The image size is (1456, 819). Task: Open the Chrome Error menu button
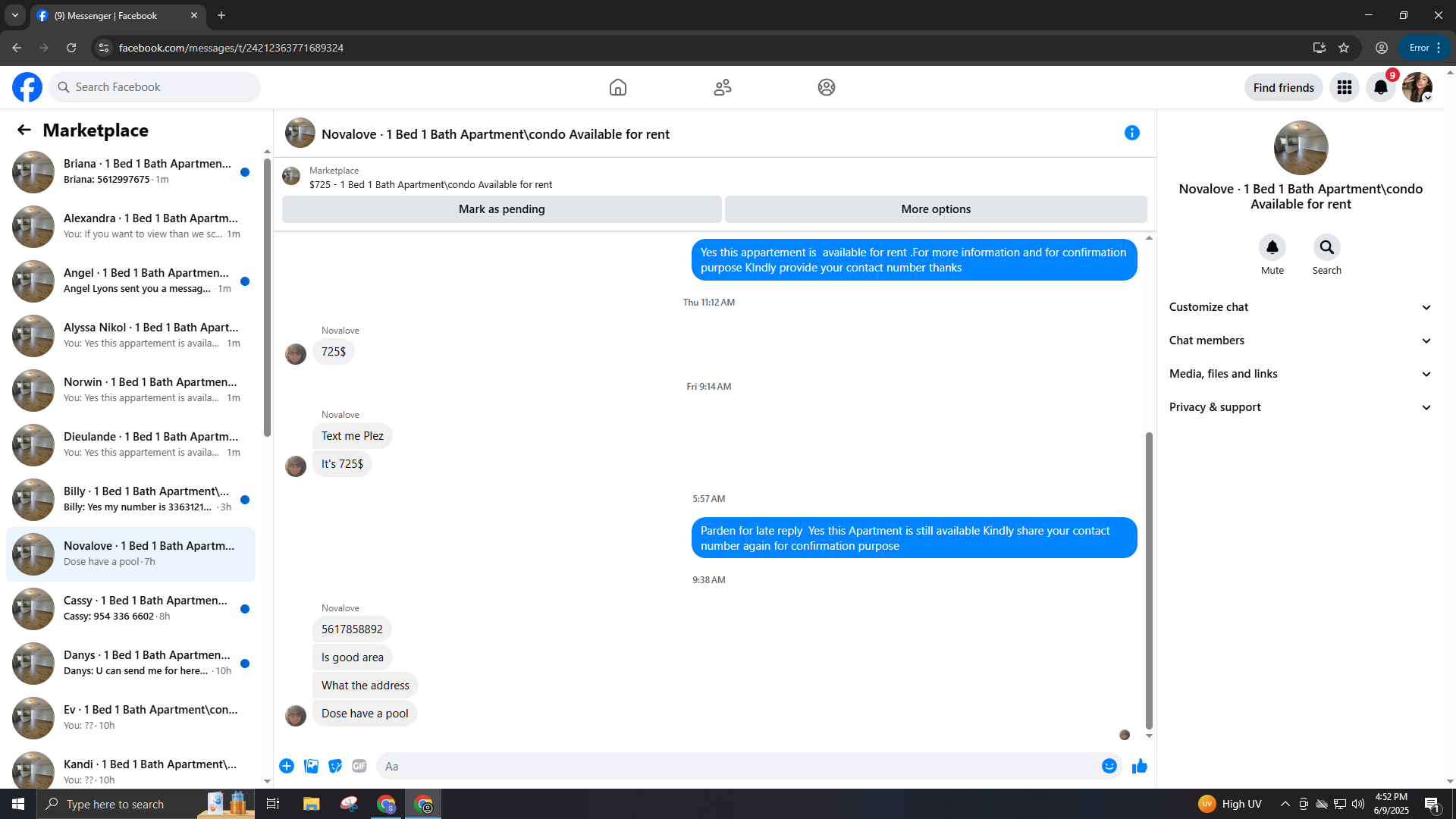pos(1425,48)
